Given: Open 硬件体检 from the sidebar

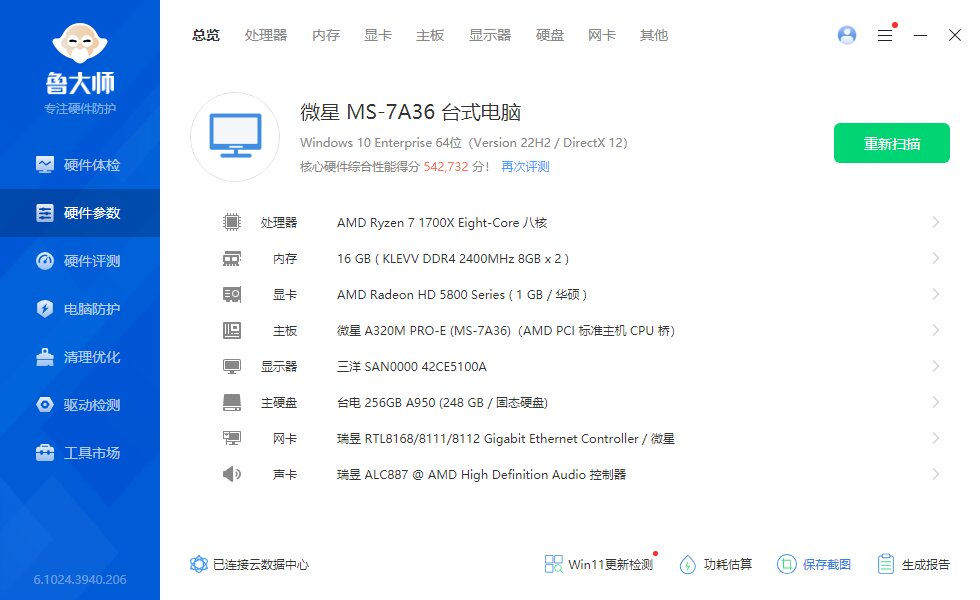Looking at the screenshot, I should pos(80,165).
